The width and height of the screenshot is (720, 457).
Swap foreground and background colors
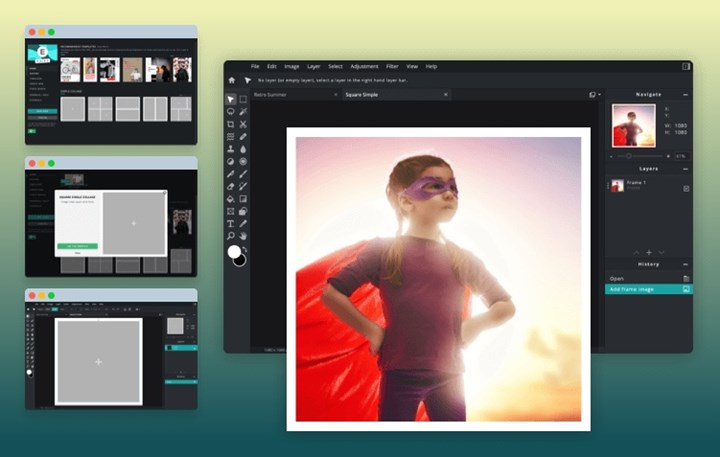pyautogui.click(x=244, y=248)
